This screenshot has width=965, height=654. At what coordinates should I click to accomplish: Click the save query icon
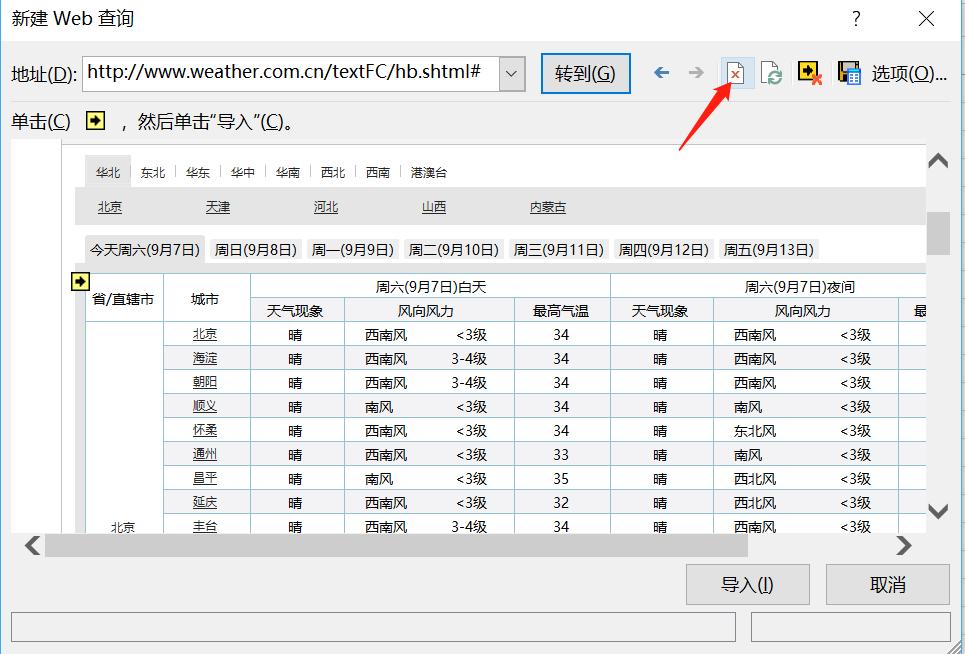[849, 72]
